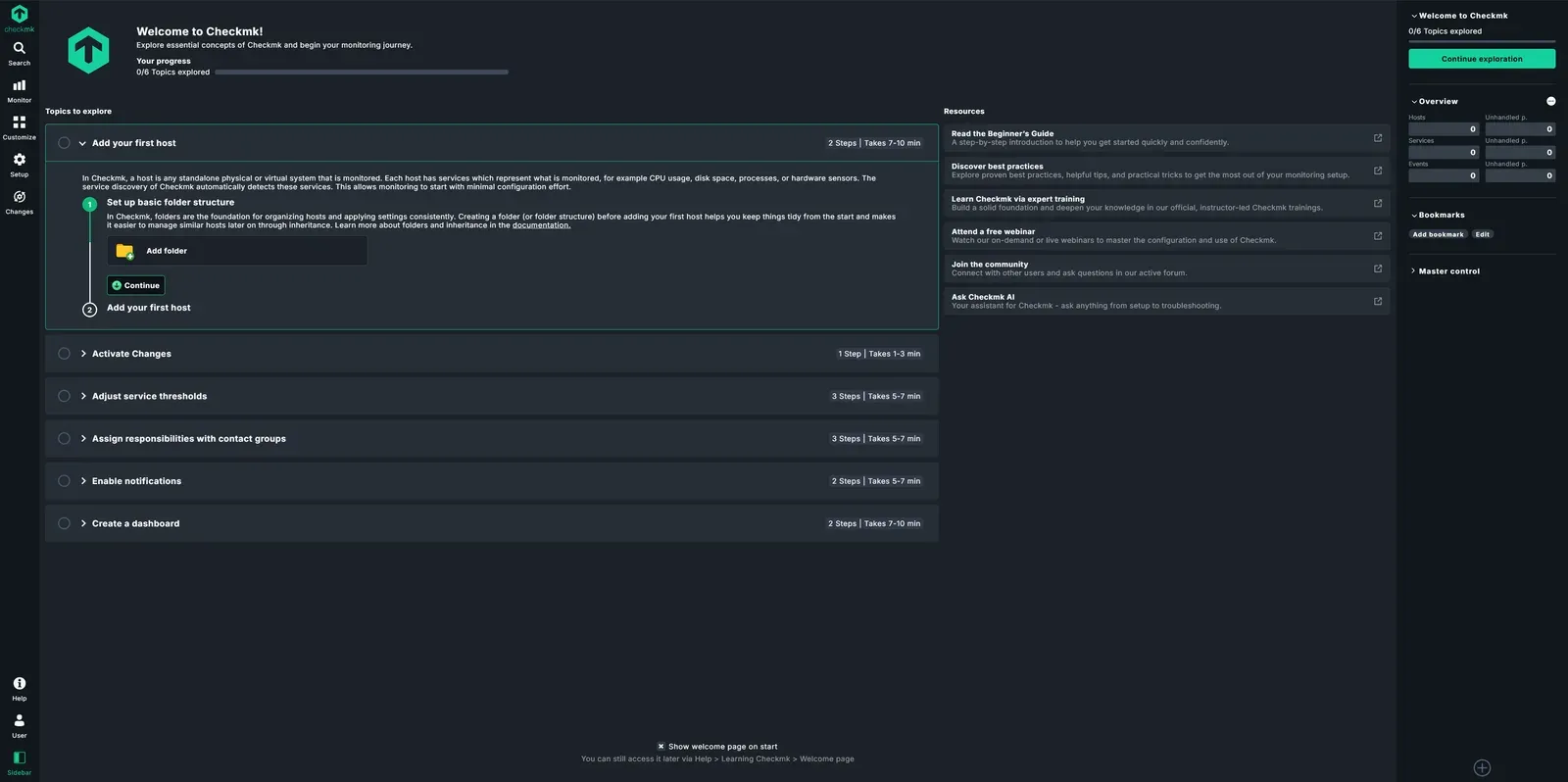Click the Add folder button

point(237,251)
